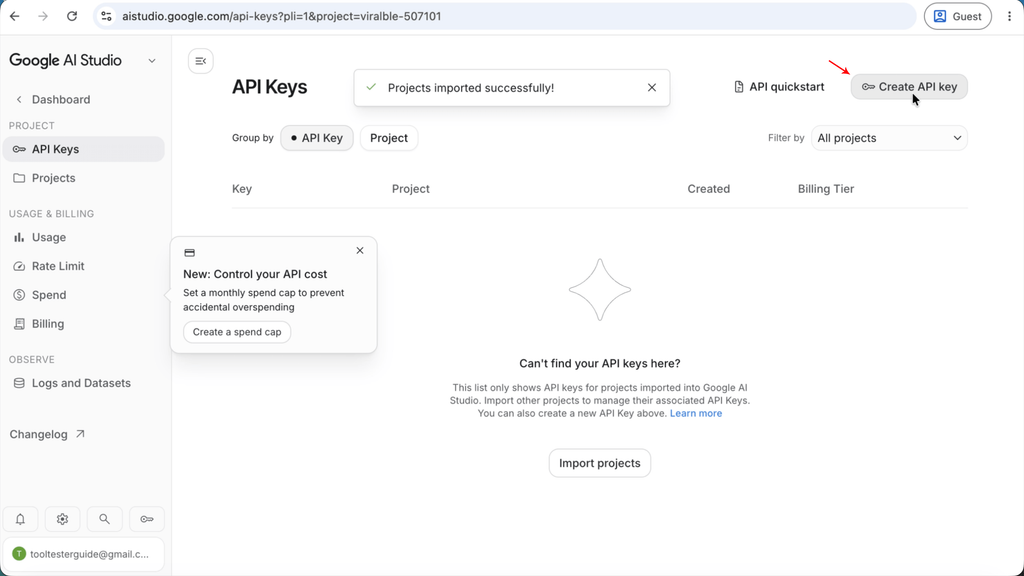This screenshot has height=576, width=1024.
Task: Close the Control your API cost popup
Action: coord(360,251)
